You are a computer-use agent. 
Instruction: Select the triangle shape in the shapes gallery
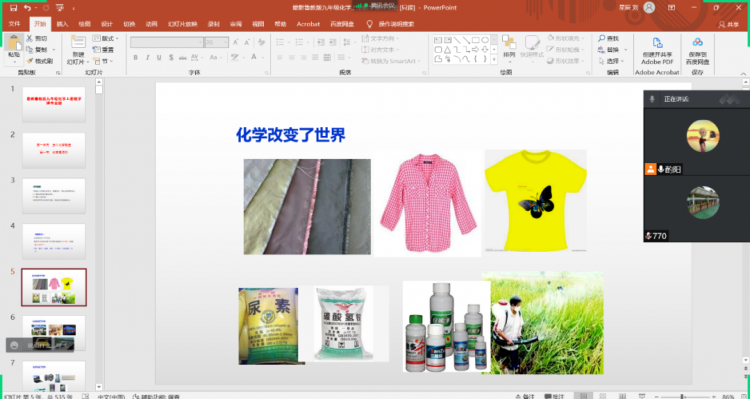tap(447, 50)
